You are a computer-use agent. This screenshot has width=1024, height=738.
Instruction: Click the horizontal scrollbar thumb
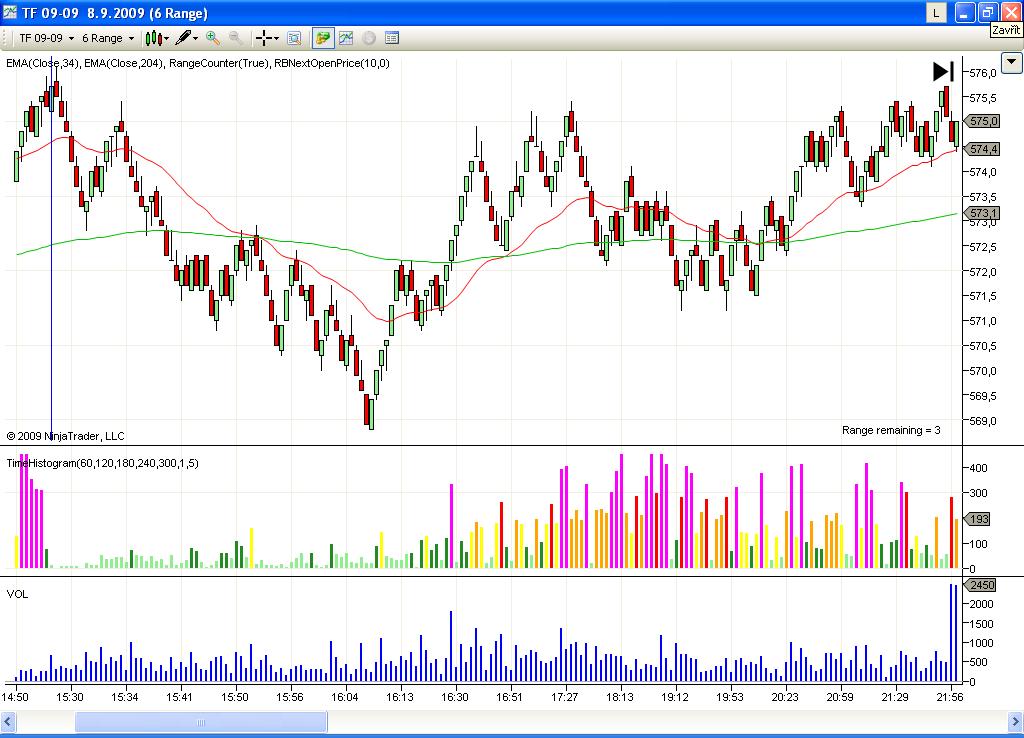point(200,722)
